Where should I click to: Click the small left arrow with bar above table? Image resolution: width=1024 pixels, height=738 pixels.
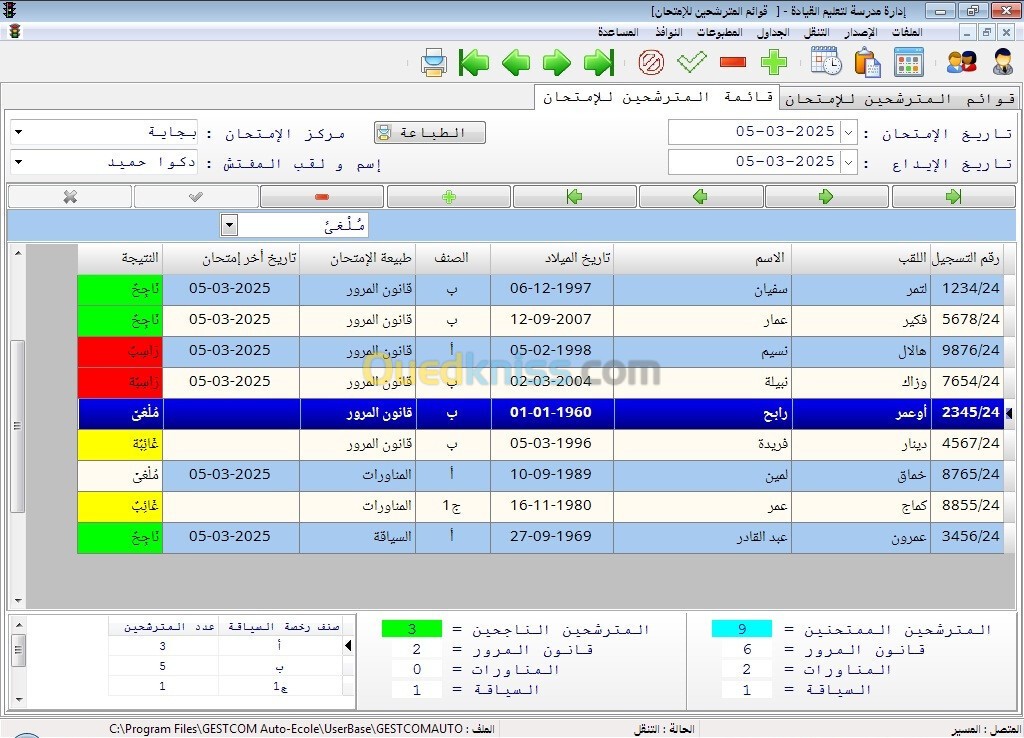coord(575,197)
